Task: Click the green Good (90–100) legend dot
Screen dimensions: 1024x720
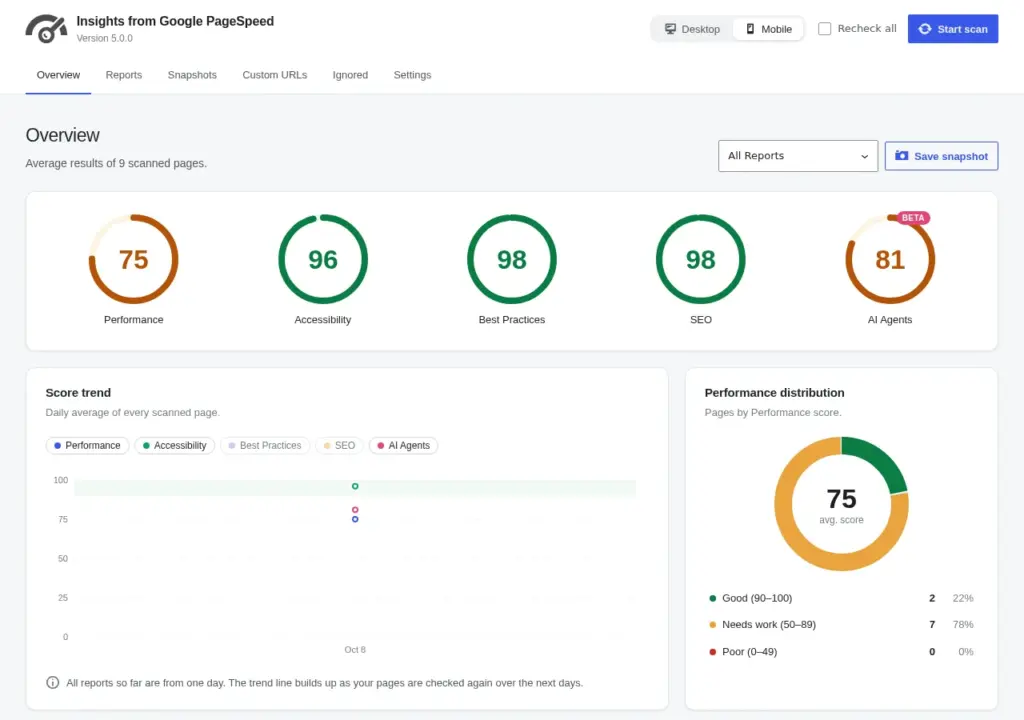Action: [x=712, y=598]
